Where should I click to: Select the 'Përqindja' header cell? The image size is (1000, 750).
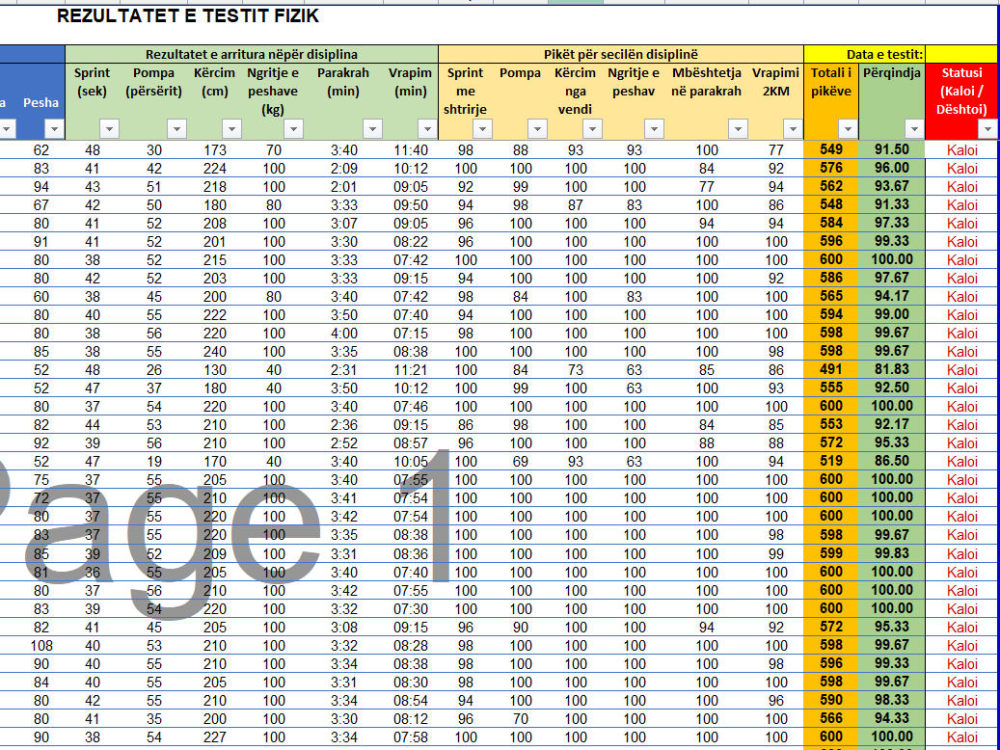click(x=892, y=101)
